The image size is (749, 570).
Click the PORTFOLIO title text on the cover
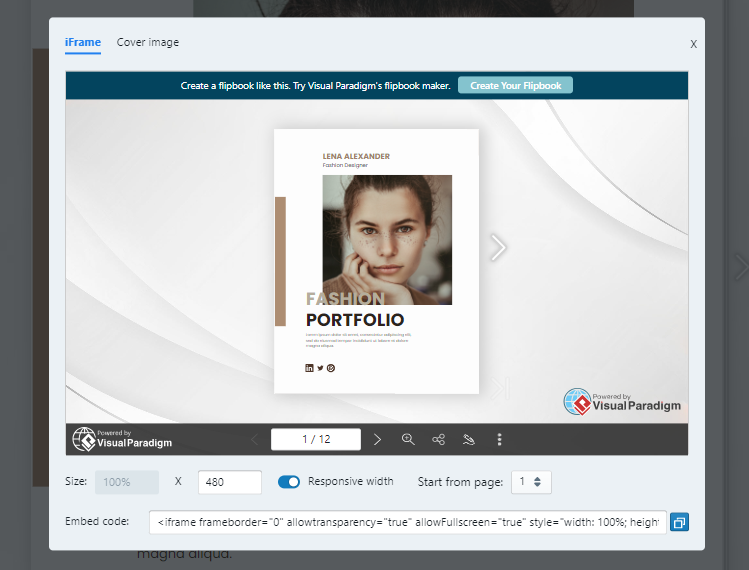click(355, 320)
